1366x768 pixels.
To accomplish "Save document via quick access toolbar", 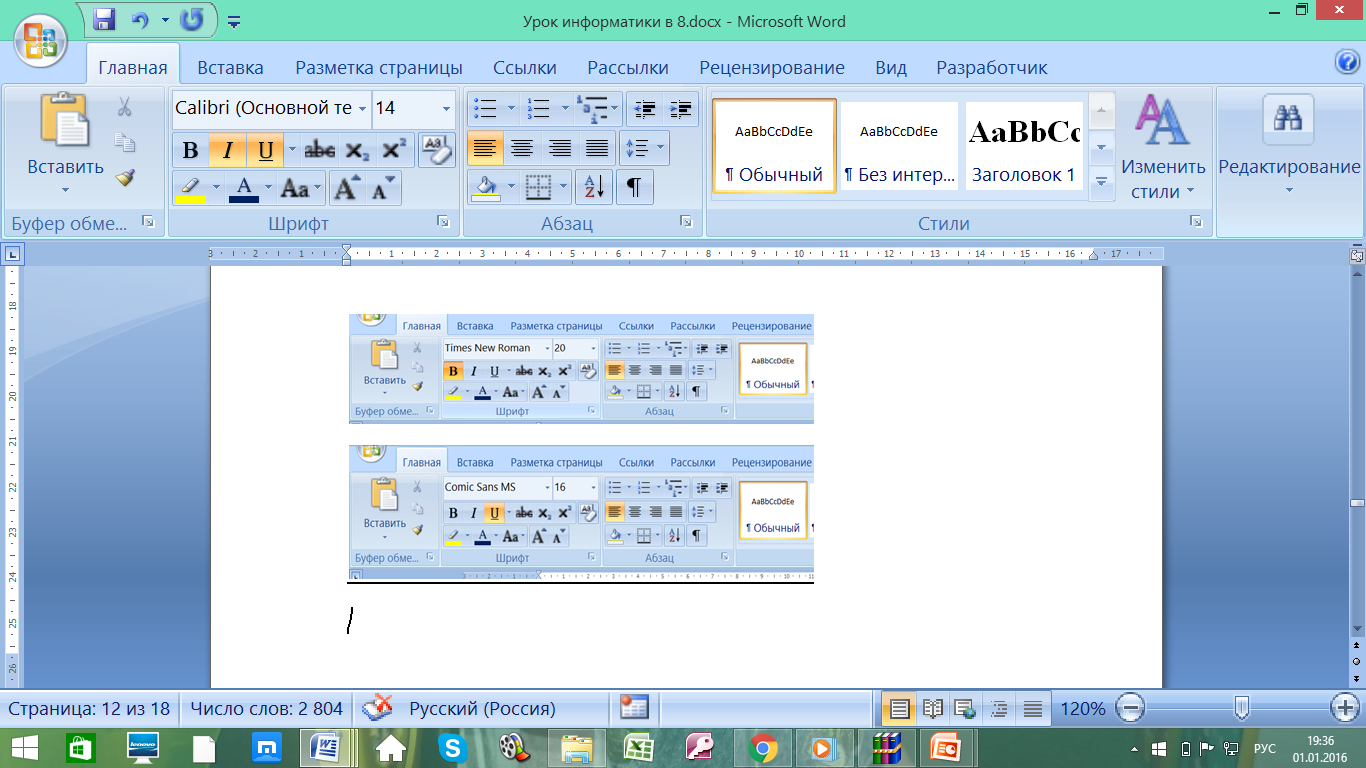I will coord(104,19).
